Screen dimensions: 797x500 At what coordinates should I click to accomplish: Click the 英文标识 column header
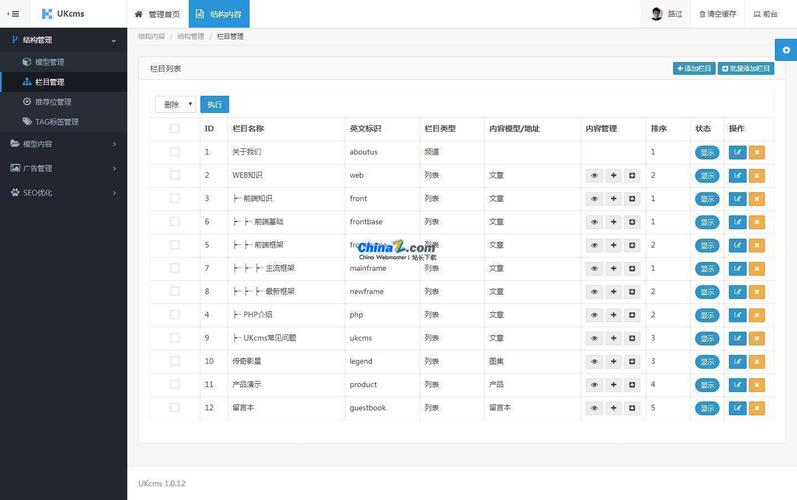[365, 129]
